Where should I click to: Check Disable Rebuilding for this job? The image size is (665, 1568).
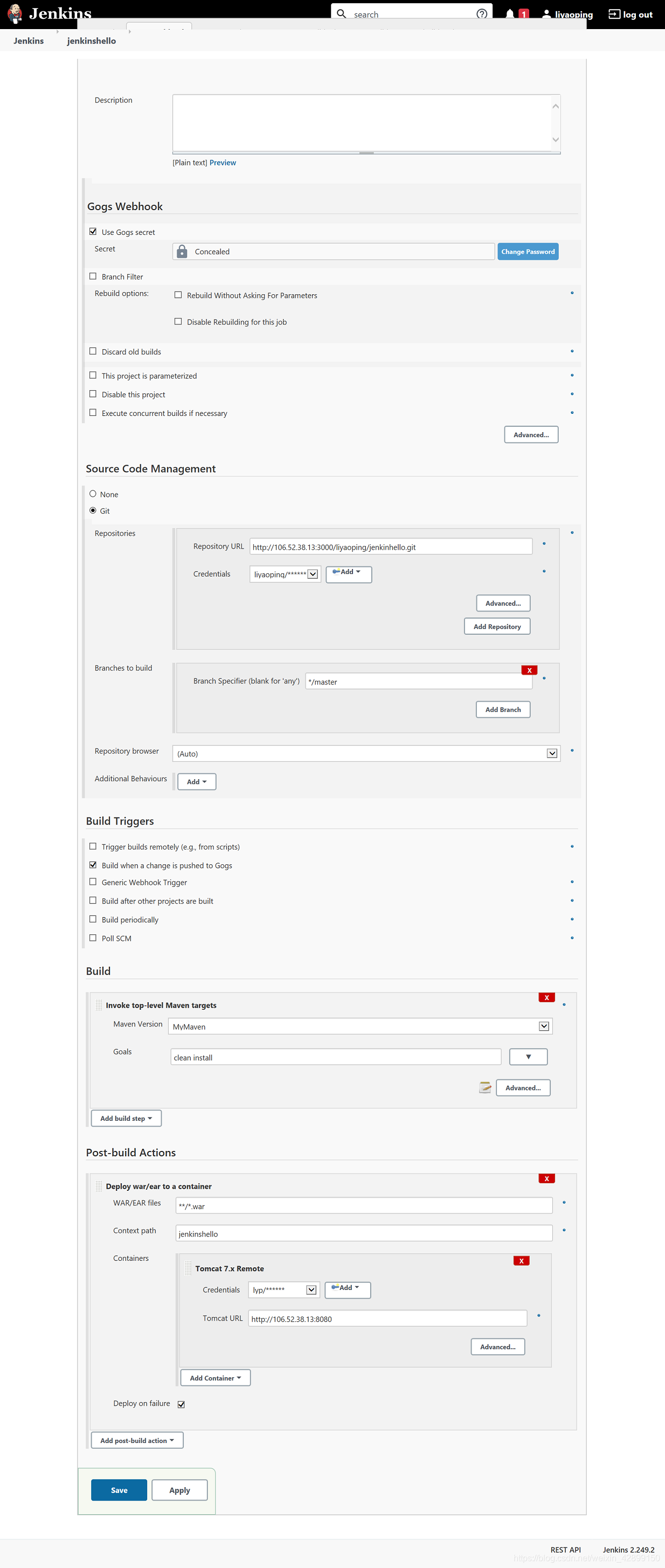point(178,321)
